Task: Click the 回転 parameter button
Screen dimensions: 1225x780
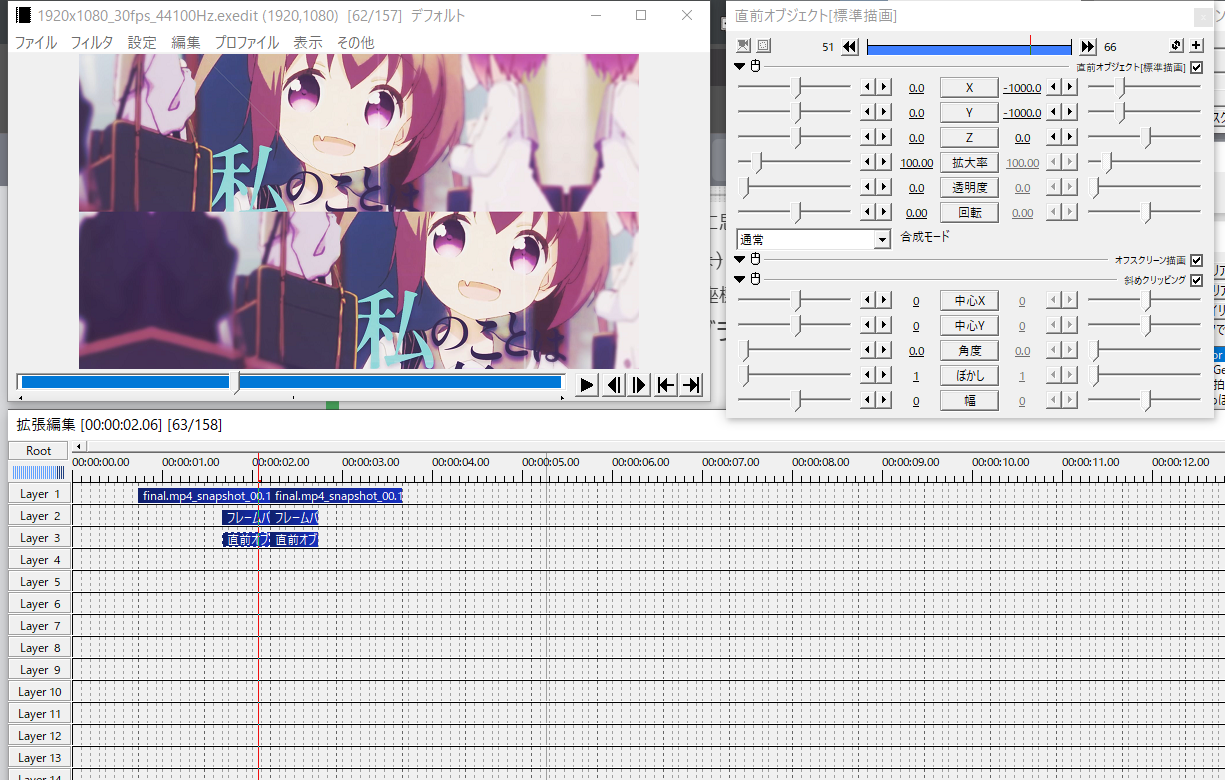Action: point(969,212)
